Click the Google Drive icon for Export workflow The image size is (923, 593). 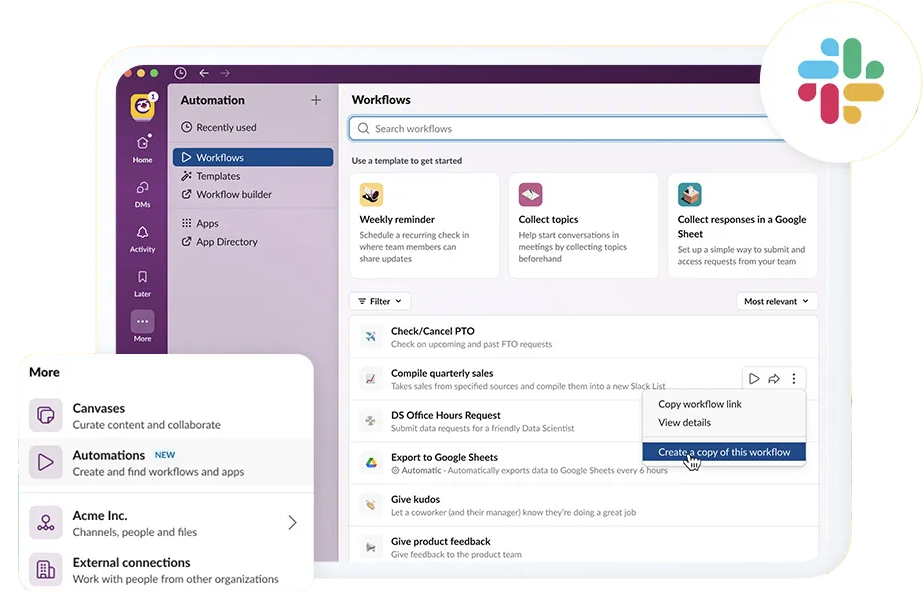coord(371,463)
